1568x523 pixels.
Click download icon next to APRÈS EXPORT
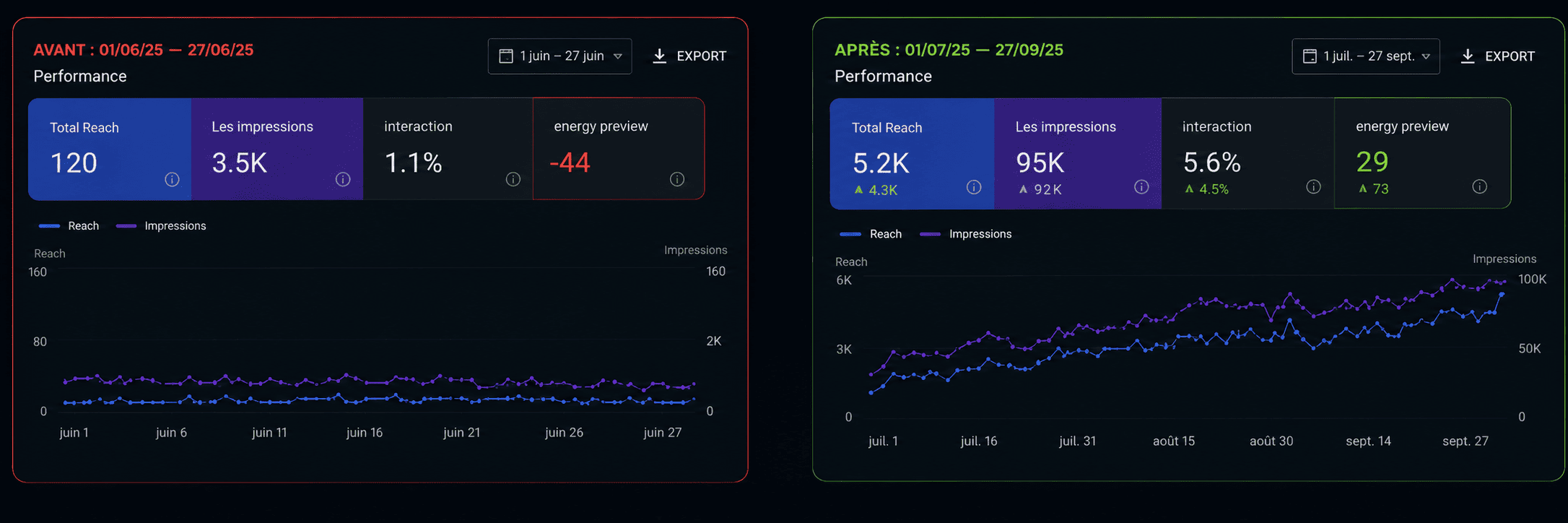tap(1468, 56)
